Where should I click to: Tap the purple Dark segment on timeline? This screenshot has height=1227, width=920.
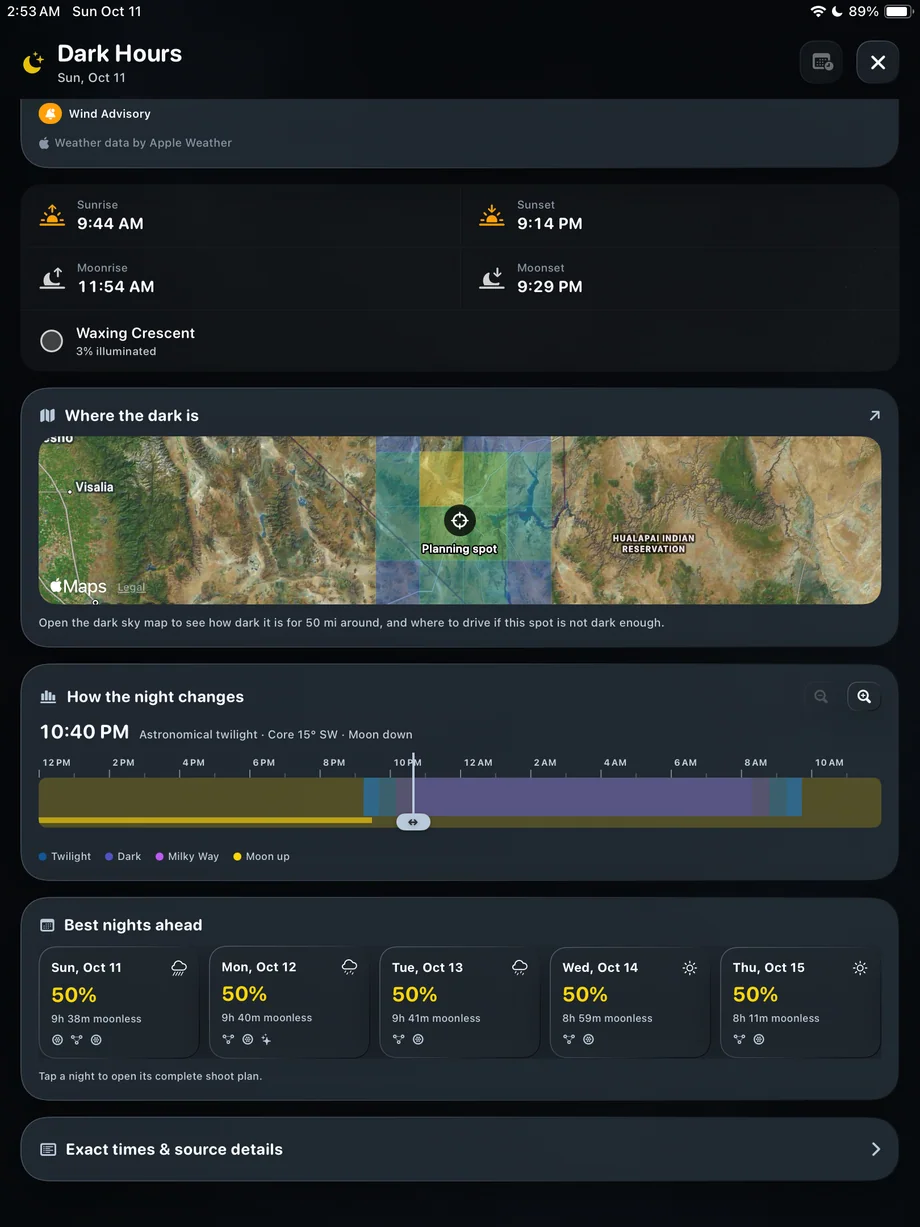(580, 797)
